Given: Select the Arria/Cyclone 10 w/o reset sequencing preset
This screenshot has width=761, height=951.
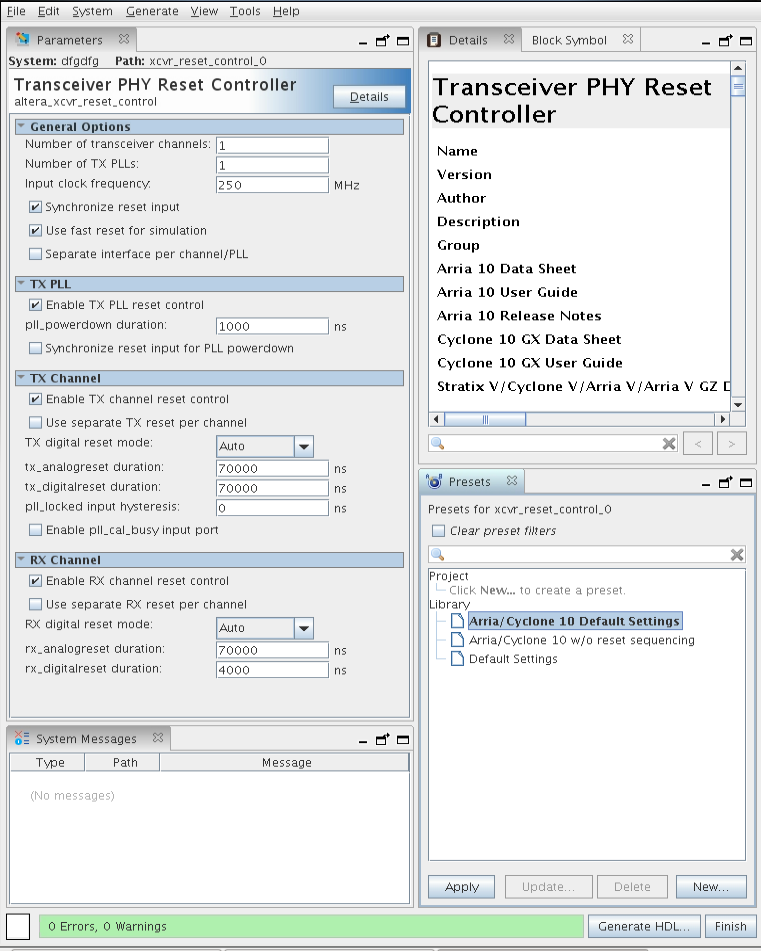Looking at the screenshot, I should pyautogui.click(x=582, y=640).
